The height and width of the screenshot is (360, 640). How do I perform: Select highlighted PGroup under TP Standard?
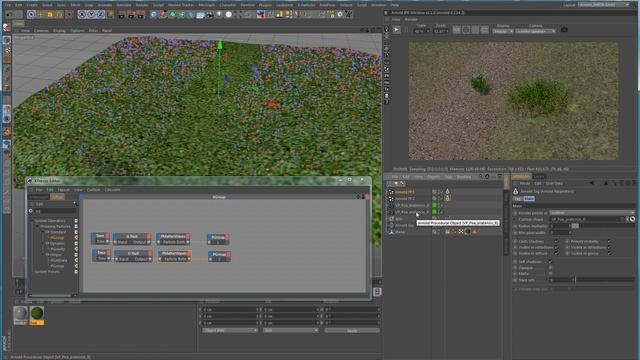click(x=57, y=238)
